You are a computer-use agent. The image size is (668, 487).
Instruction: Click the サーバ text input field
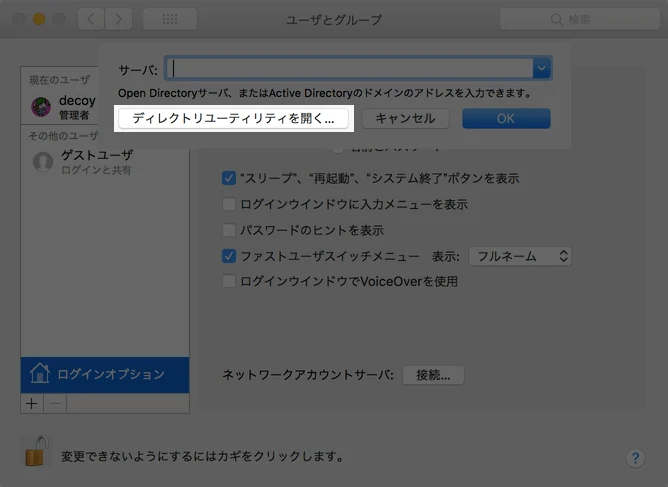tap(349, 68)
